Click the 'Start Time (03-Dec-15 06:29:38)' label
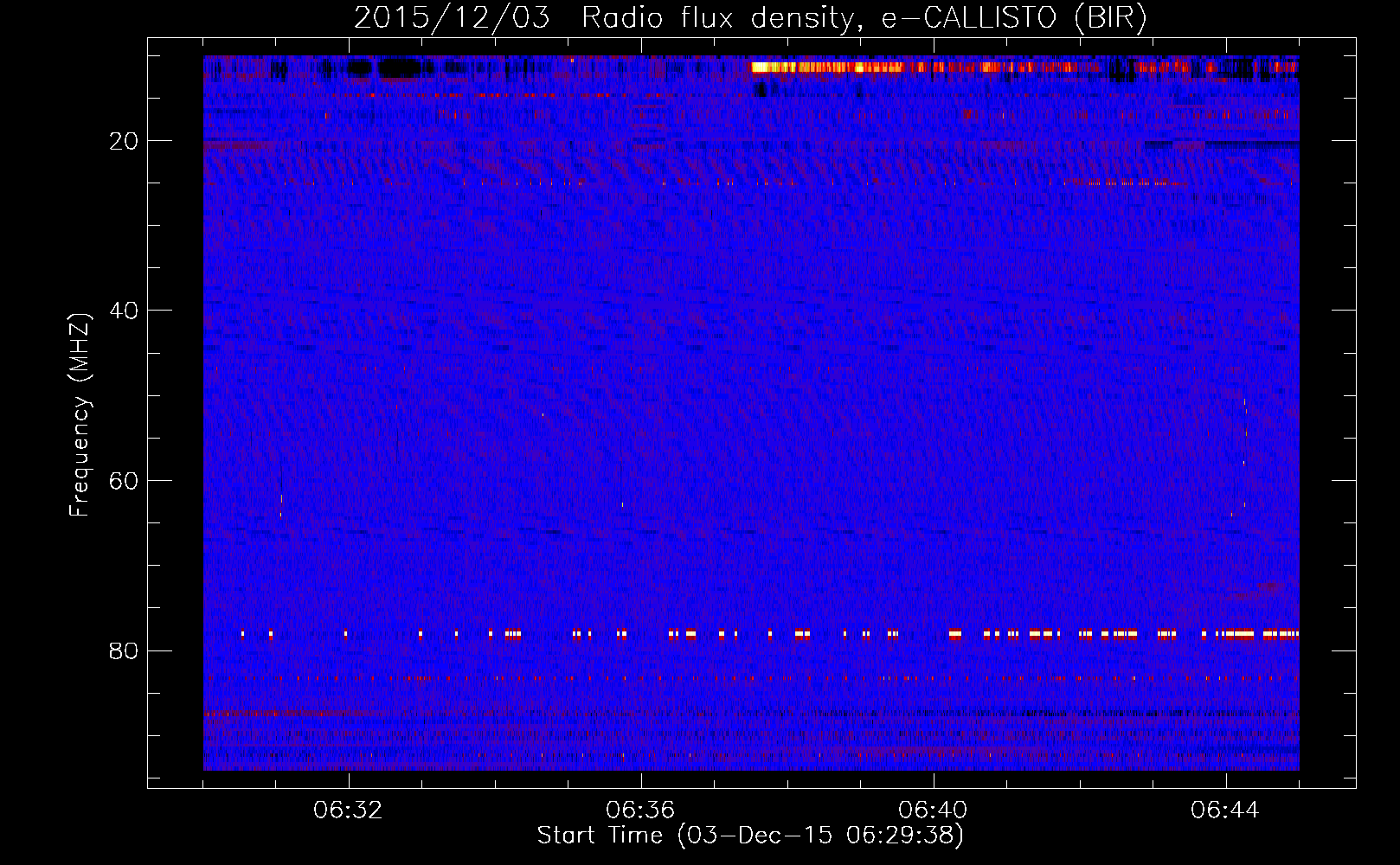Image resolution: width=1400 pixels, height=865 pixels. pyautogui.click(x=750, y=836)
